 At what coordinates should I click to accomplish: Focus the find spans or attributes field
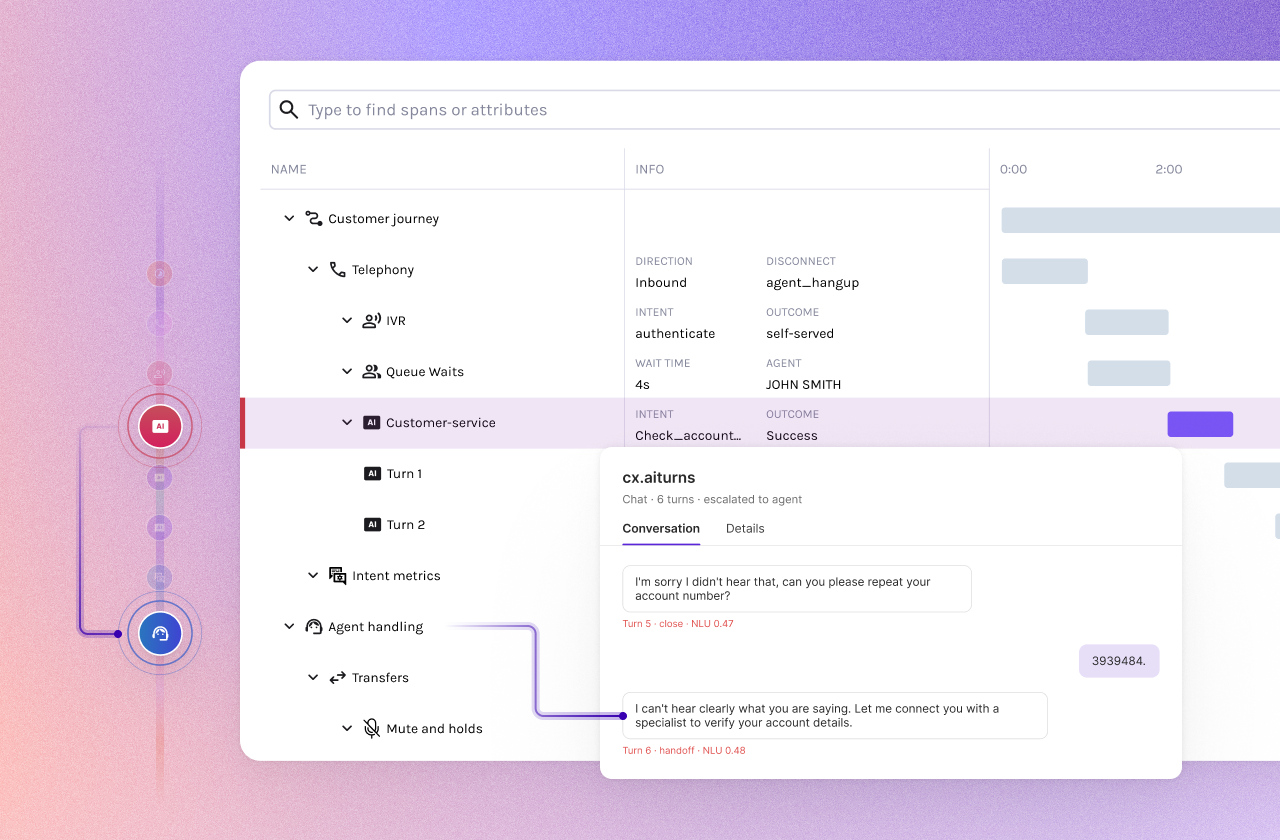coord(775,110)
